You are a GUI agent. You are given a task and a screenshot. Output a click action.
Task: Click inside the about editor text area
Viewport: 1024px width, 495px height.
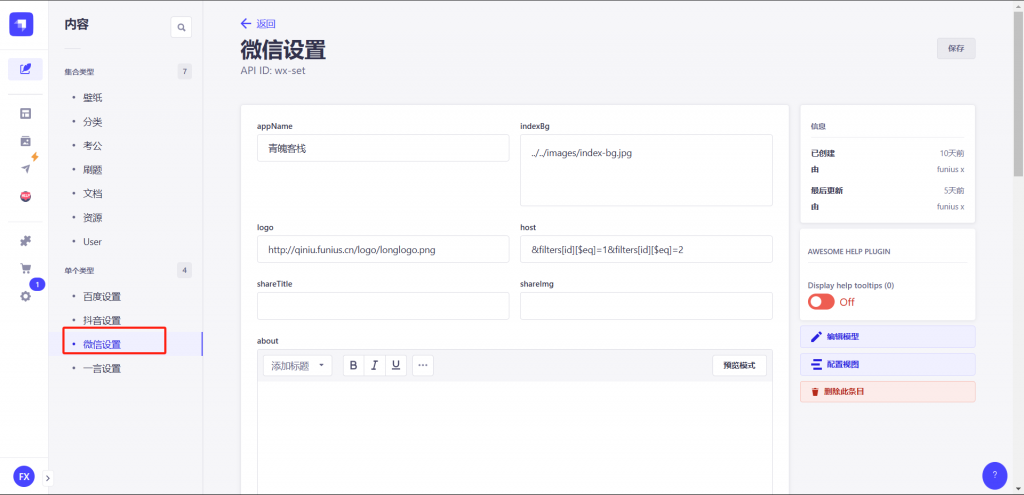515,438
